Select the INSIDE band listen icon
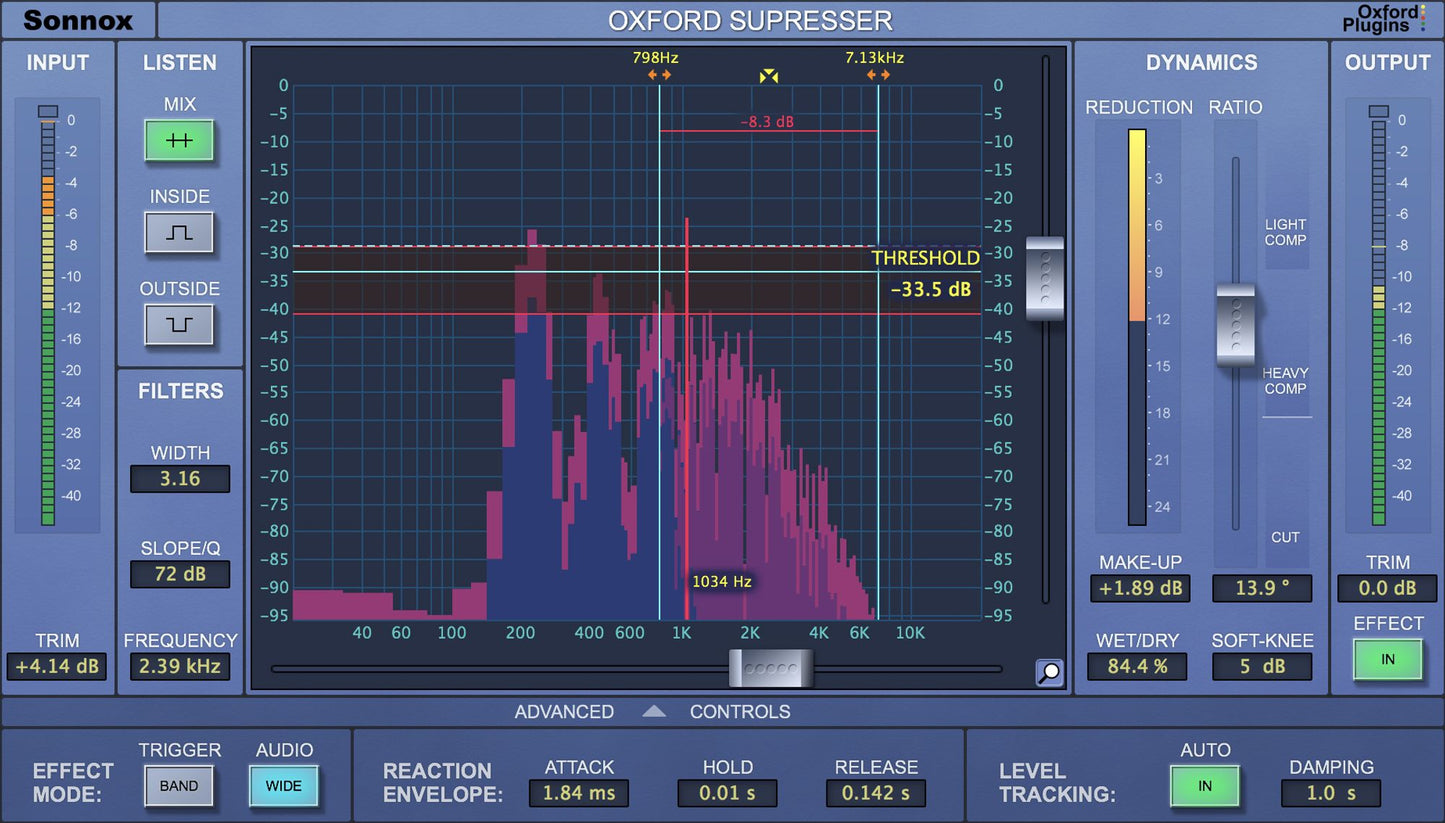The height and width of the screenshot is (823, 1445). (179, 233)
